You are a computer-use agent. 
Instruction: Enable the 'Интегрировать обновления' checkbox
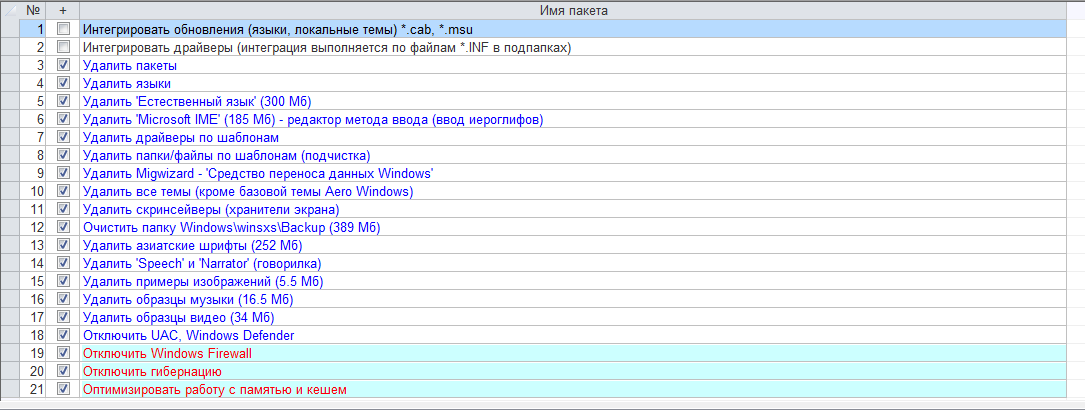[x=64, y=29]
